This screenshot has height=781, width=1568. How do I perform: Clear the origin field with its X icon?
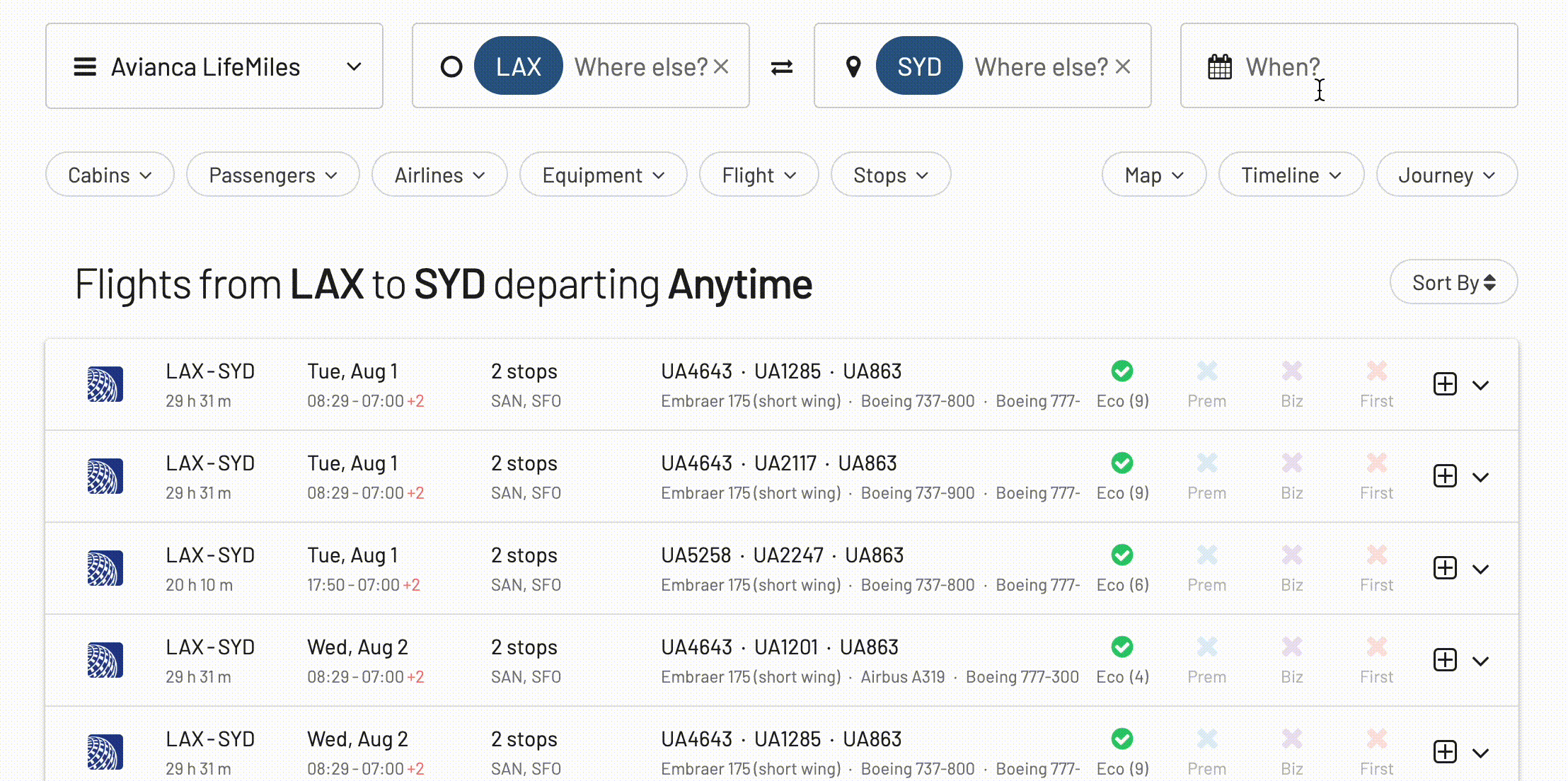pos(721,66)
